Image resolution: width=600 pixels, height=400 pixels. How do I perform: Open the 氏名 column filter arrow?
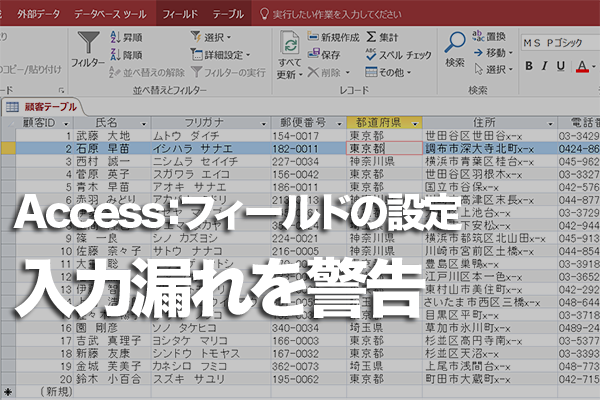(144, 124)
